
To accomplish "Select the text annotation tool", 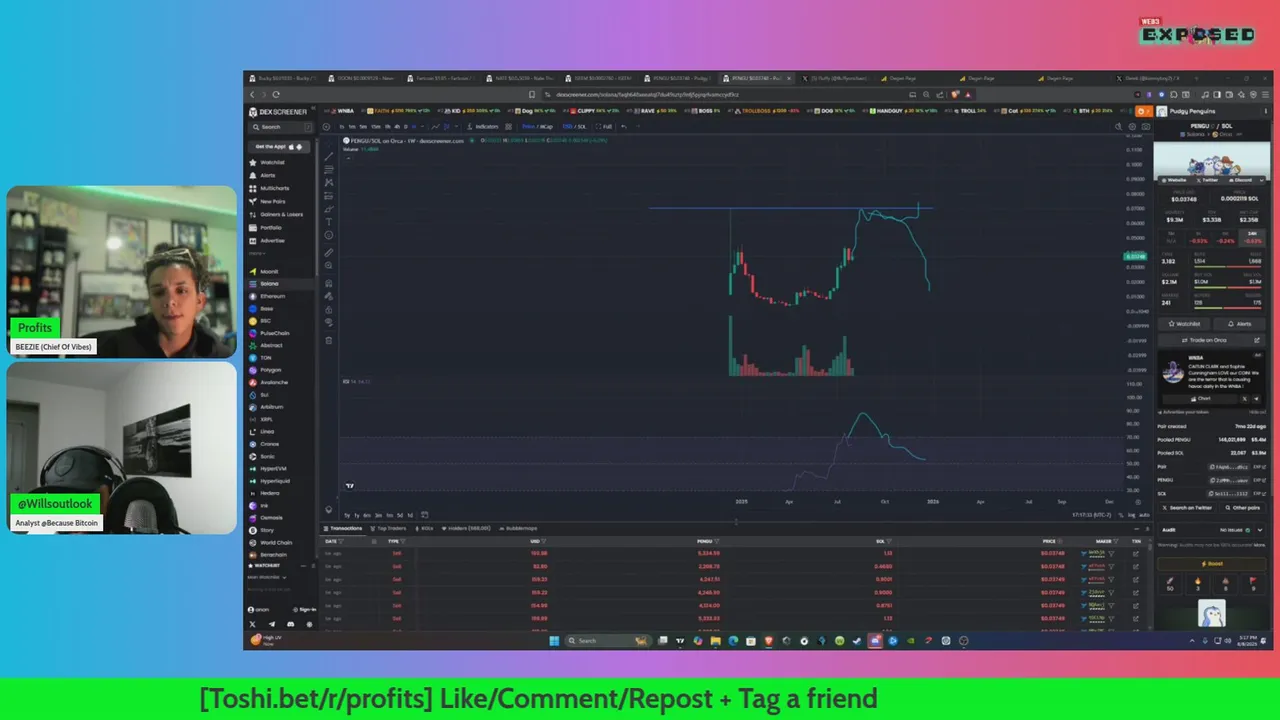I will pos(329,222).
